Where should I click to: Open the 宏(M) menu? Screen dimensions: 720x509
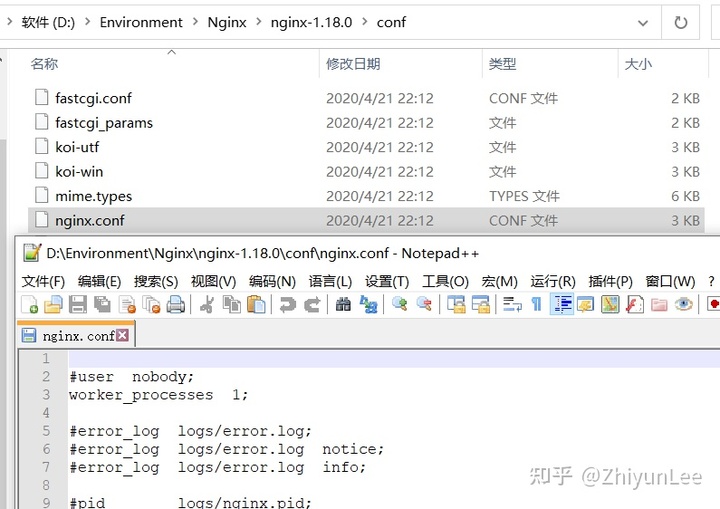(x=499, y=281)
